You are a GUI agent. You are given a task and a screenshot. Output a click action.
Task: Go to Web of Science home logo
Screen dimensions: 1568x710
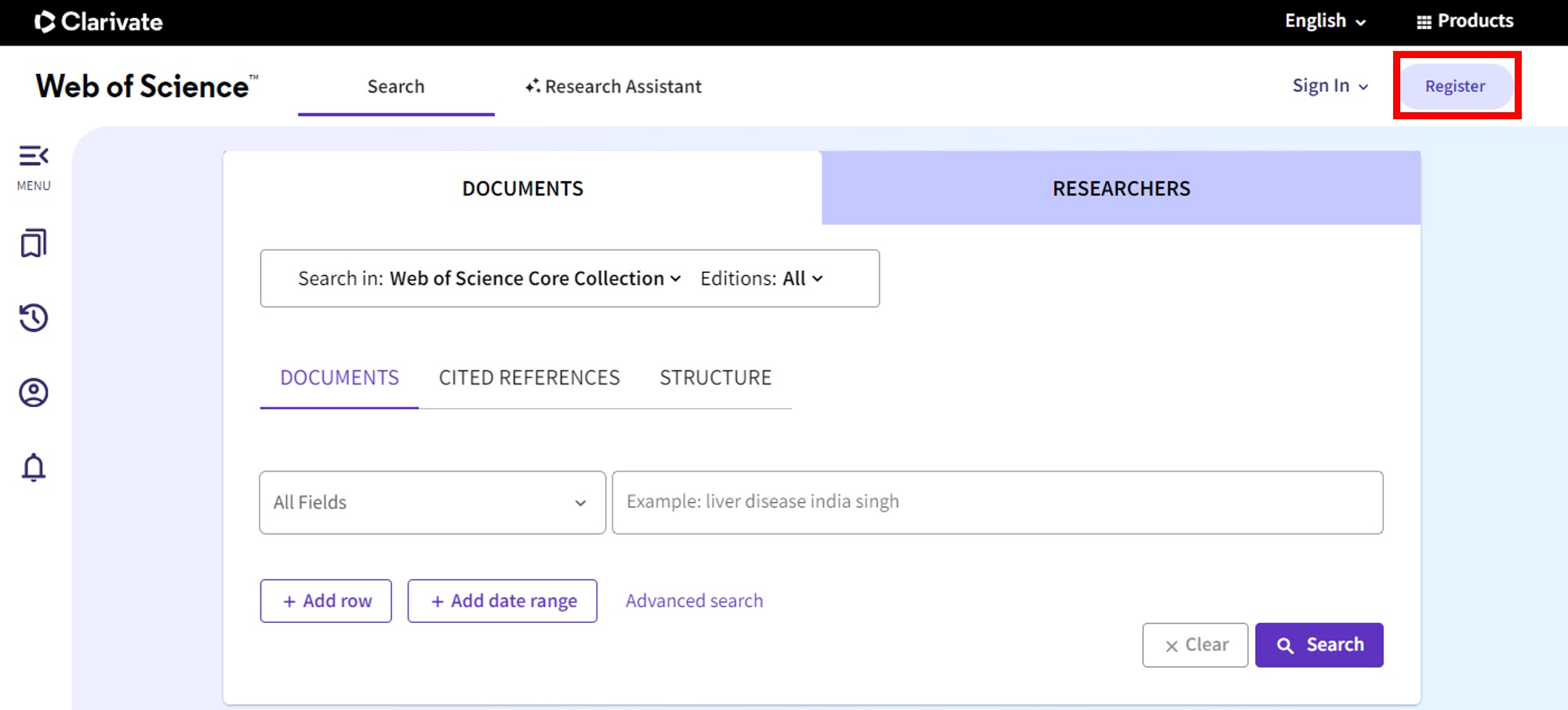coord(147,86)
